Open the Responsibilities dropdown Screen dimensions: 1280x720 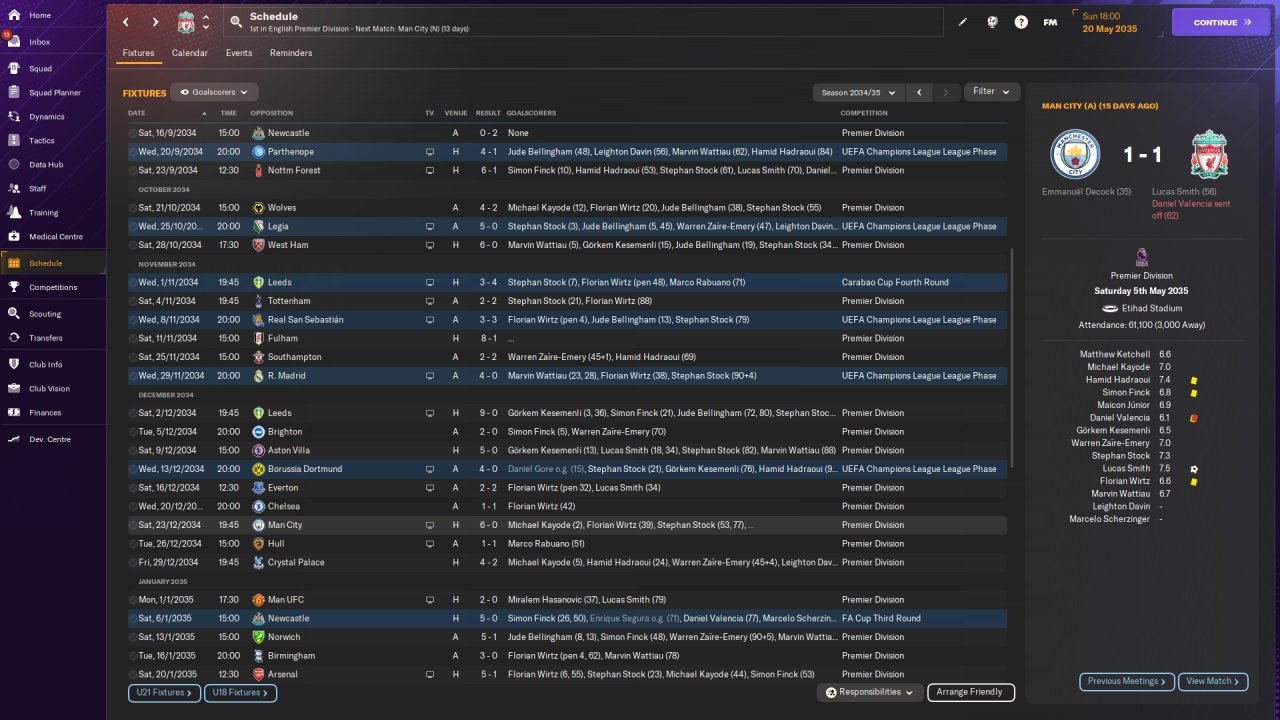pos(868,692)
